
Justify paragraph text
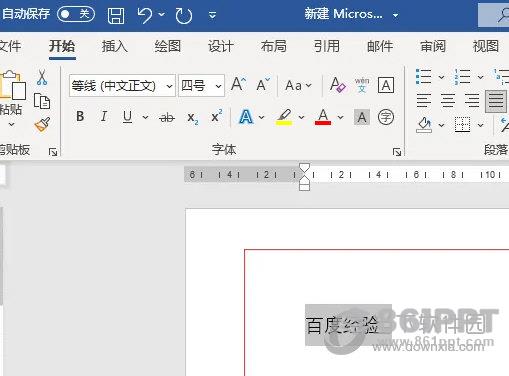[496, 101]
